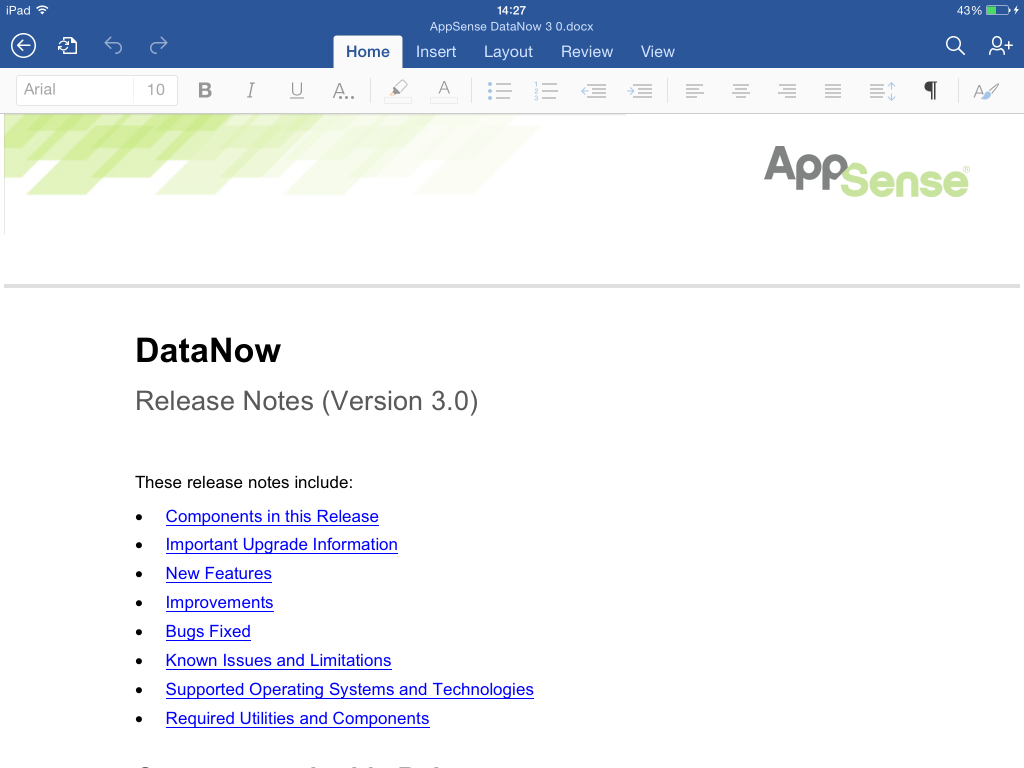The width and height of the screenshot is (1024, 768).
Task: Show paragraph marks
Action: (x=931, y=91)
